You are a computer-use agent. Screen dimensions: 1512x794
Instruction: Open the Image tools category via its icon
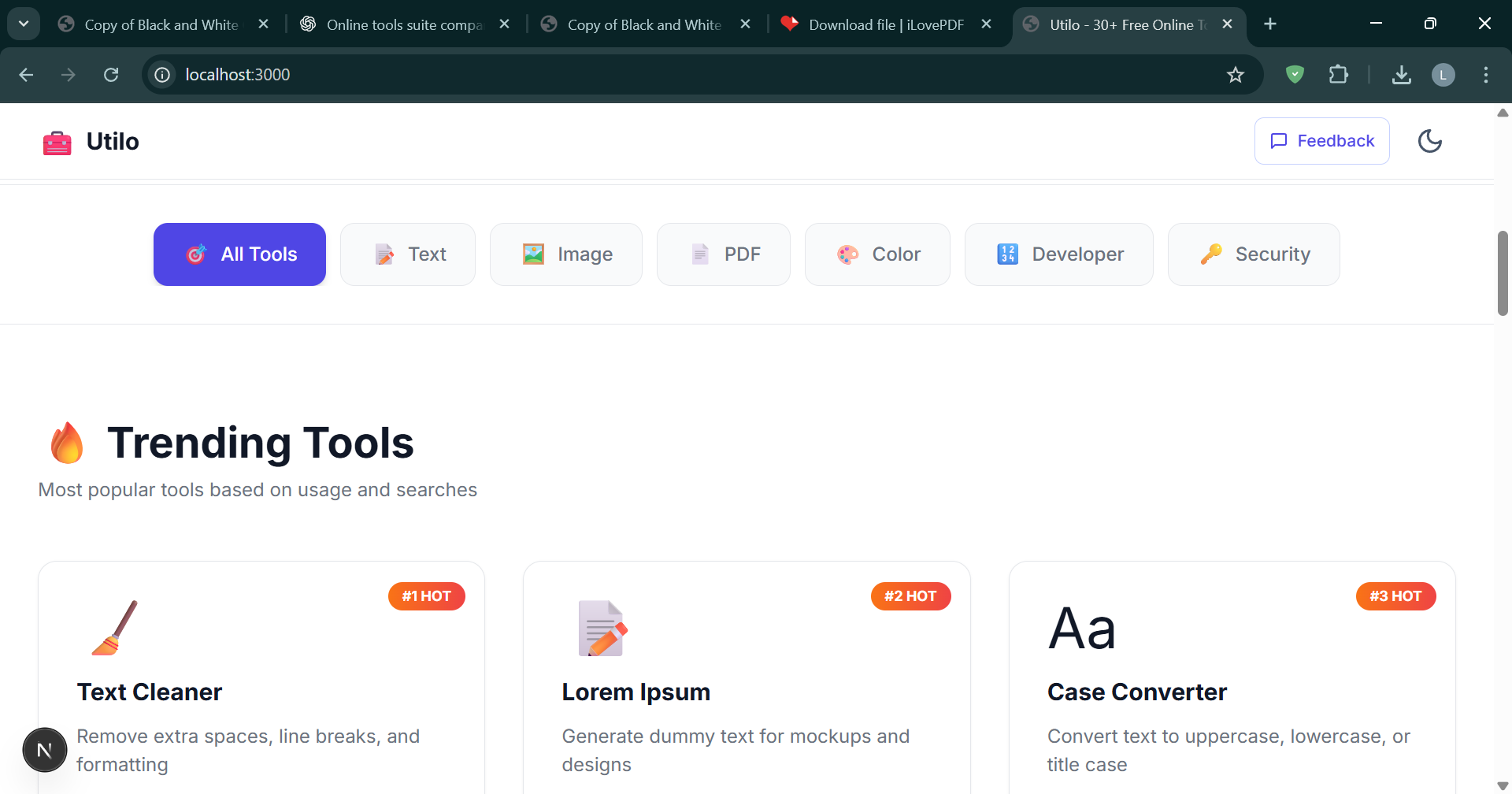click(532, 254)
